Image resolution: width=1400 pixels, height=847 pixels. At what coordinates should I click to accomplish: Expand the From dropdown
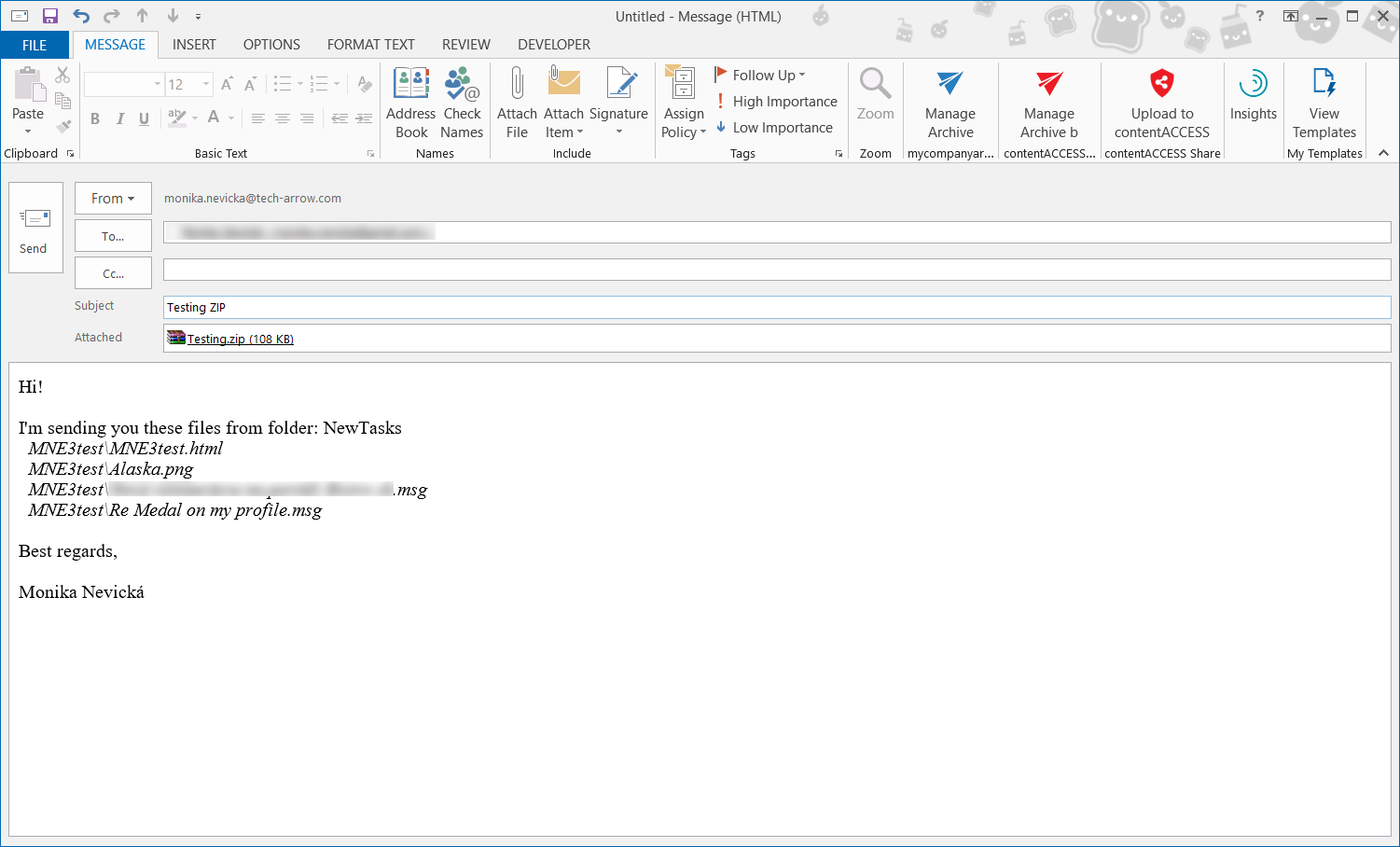pos(113,199)
